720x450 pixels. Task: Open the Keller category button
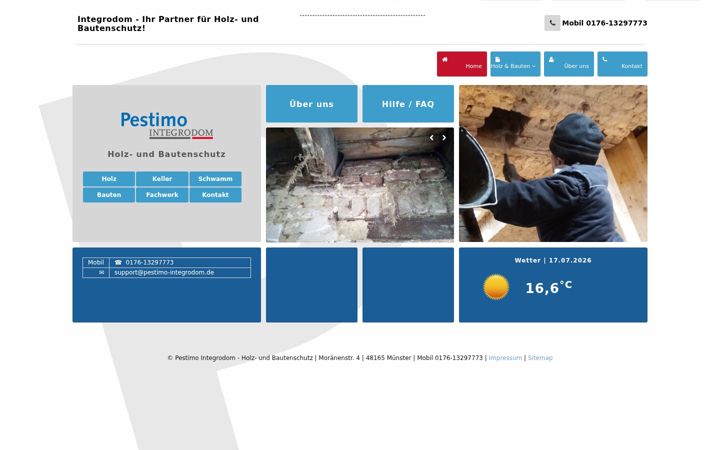click(162, 179)
